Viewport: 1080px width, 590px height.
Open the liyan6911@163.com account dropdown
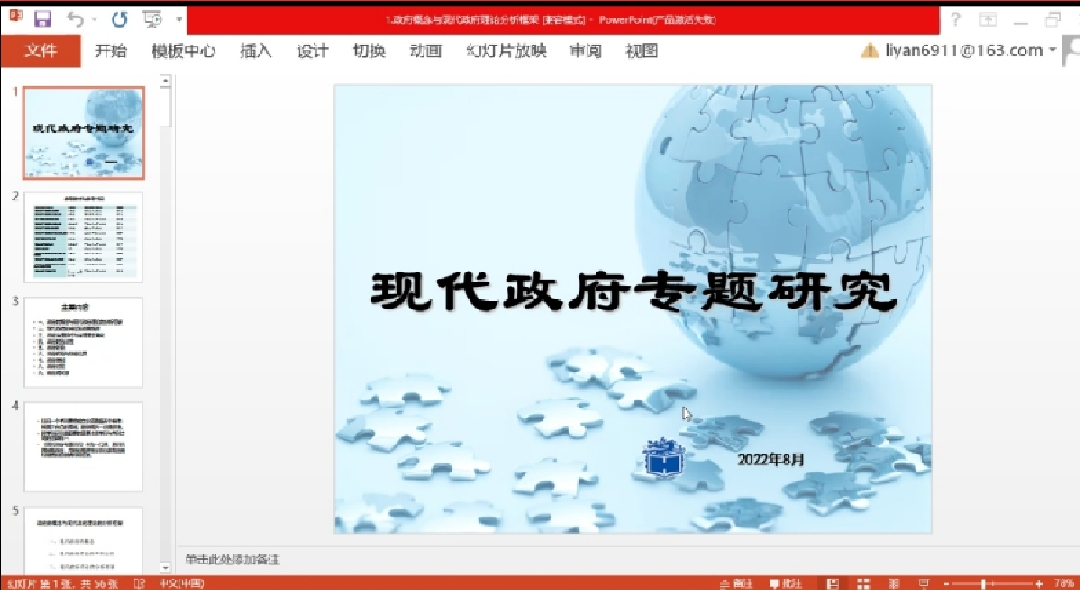tap(1052, 51)
